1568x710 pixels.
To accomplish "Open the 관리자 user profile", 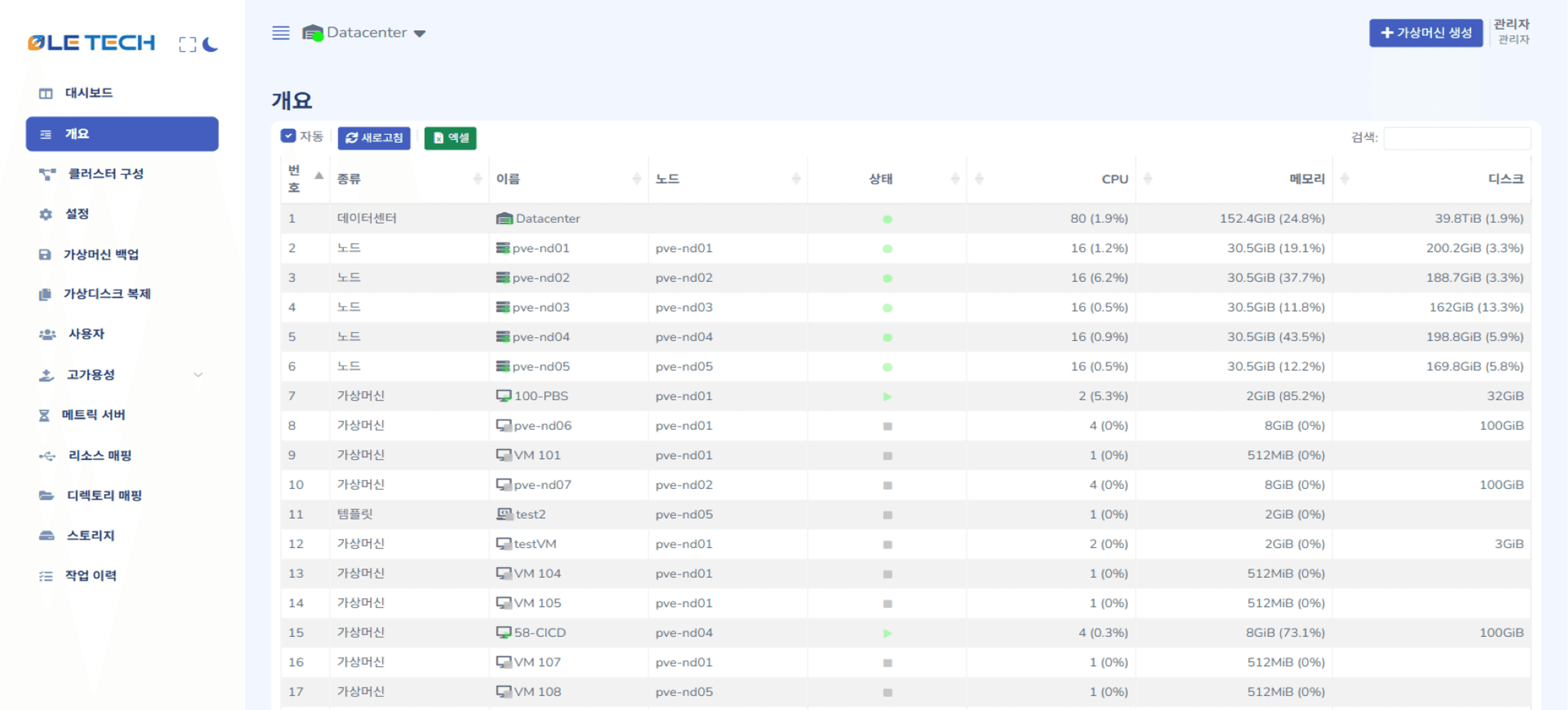I will (1512, 32).
